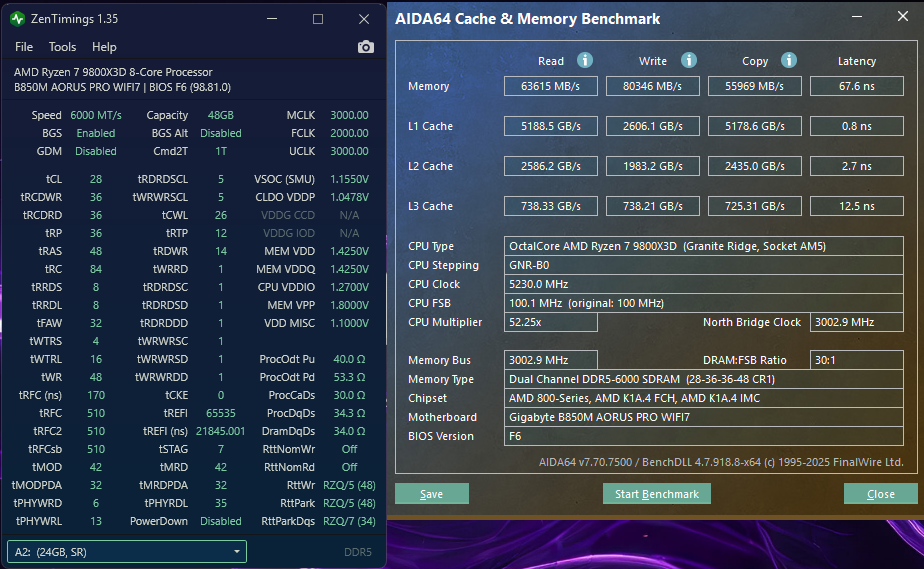The image size is (924, 569).
Task: Maximize the ZenTimings window
Action: point(318,19)
